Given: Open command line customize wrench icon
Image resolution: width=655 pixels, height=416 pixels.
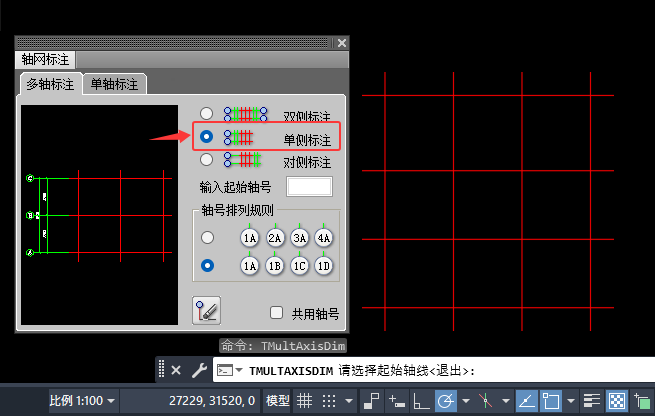Looking at the screenshot, I should click(199, 370).
